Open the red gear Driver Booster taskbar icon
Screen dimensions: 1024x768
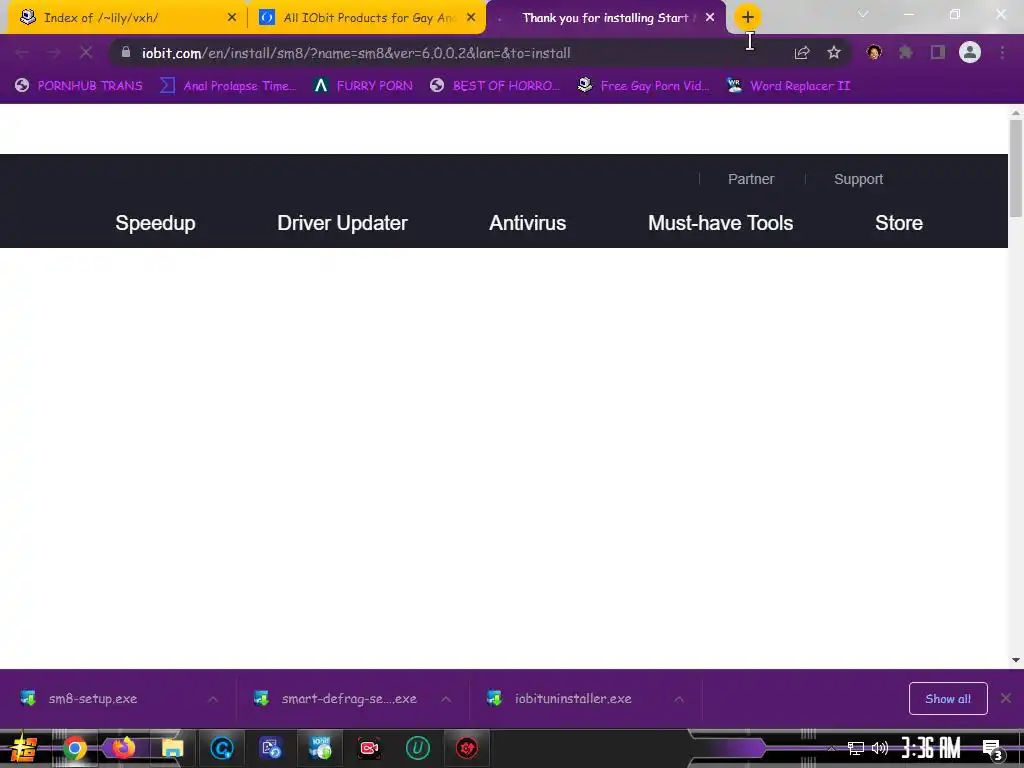pos(467,748)
